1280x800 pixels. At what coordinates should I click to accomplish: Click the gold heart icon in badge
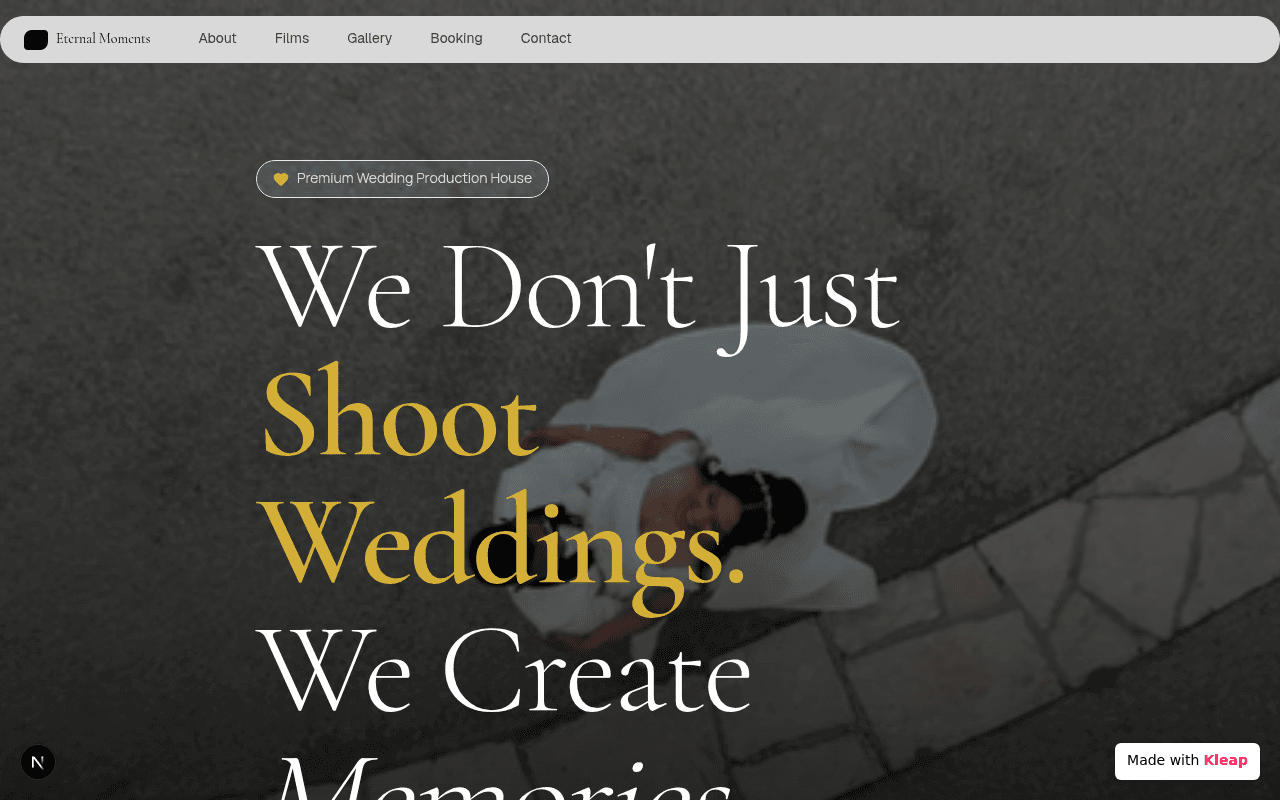(x=281, y=179)
